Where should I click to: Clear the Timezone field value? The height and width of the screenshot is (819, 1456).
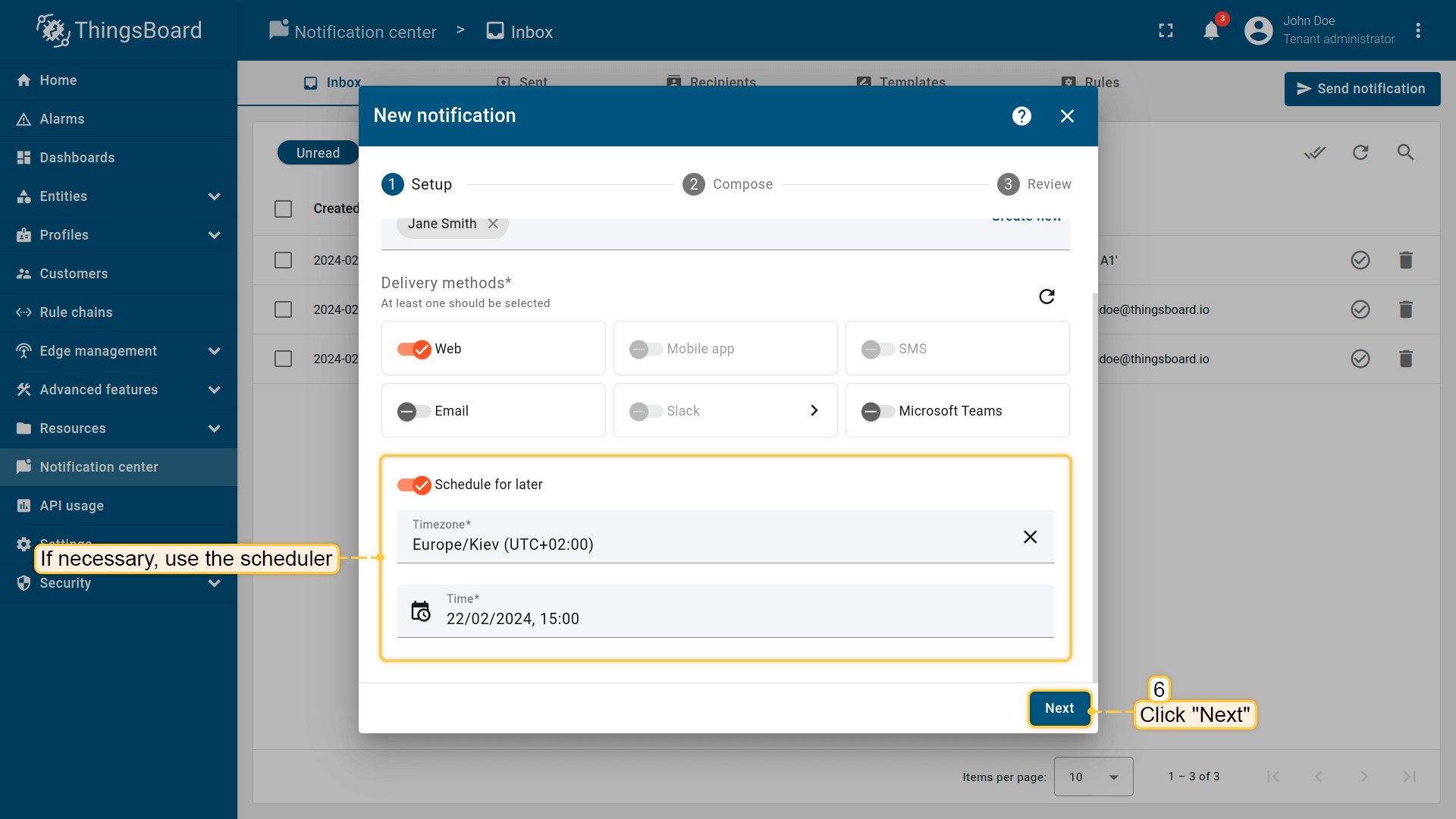click(1030, 537)
